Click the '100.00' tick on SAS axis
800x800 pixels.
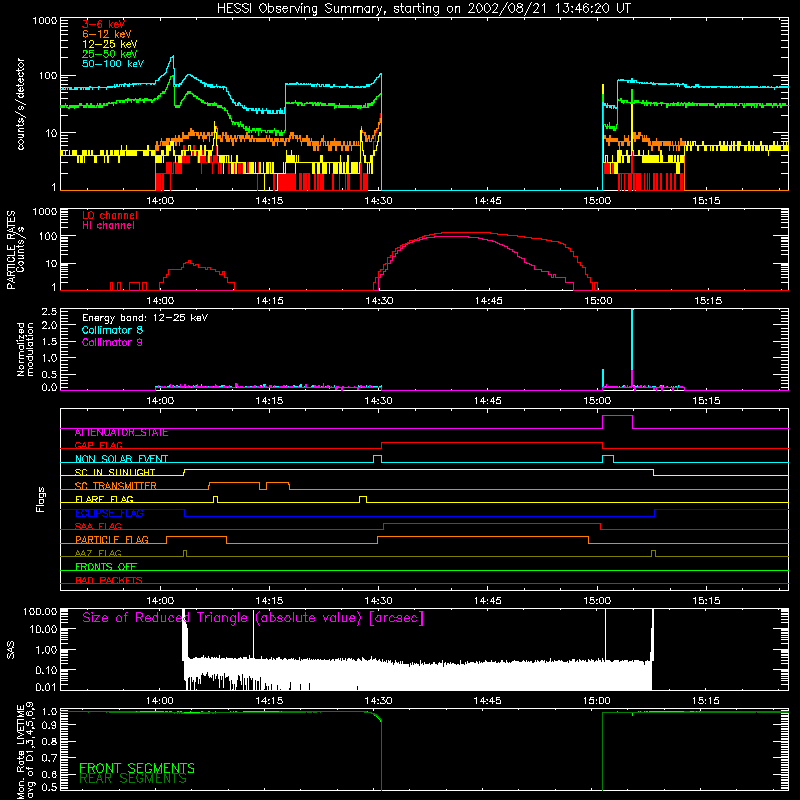tap(40, 611)
